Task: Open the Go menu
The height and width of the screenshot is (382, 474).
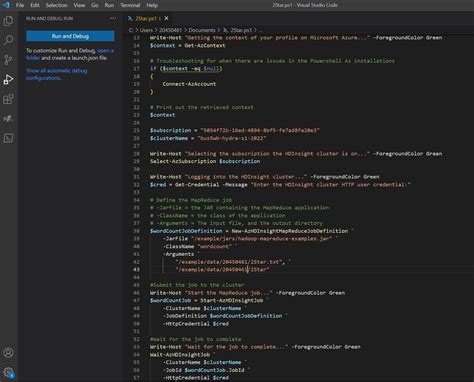Action: point(95,5)
